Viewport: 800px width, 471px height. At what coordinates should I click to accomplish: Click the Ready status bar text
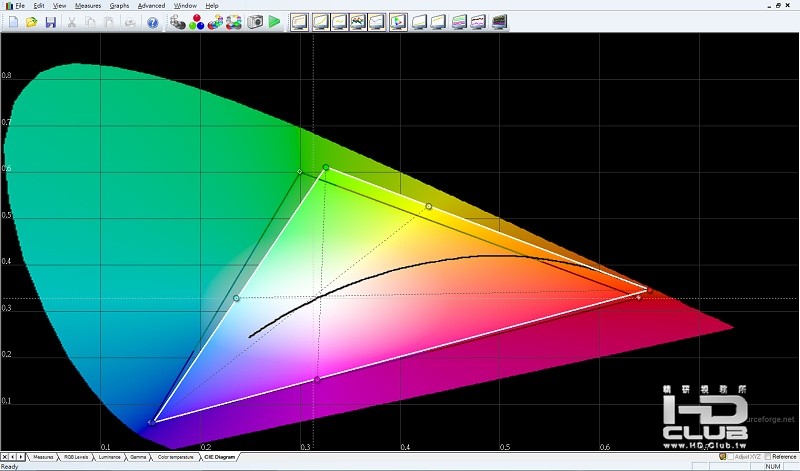tap(10, 466)
